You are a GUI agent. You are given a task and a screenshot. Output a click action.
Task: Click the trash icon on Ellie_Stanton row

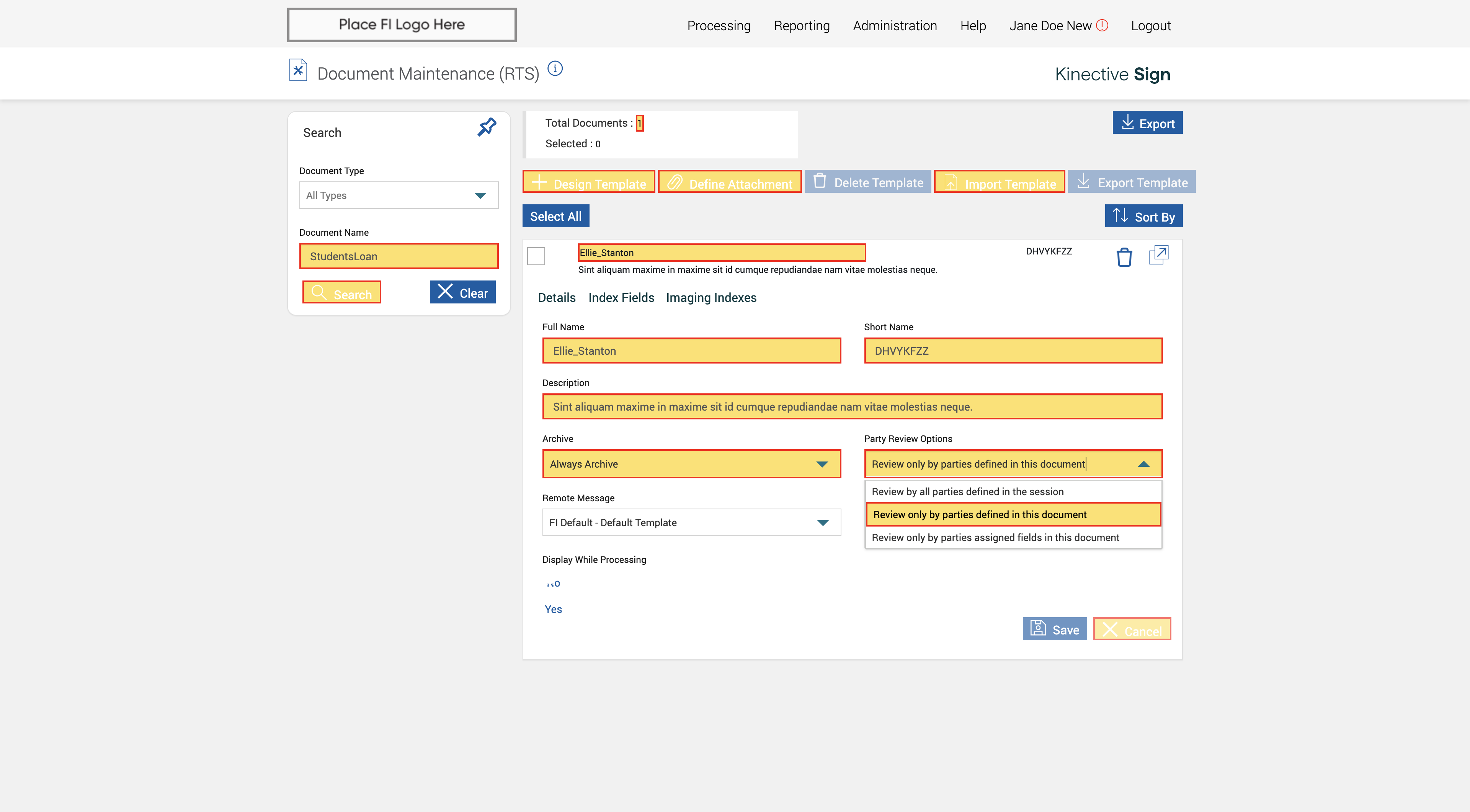(x=1124, y=257)
